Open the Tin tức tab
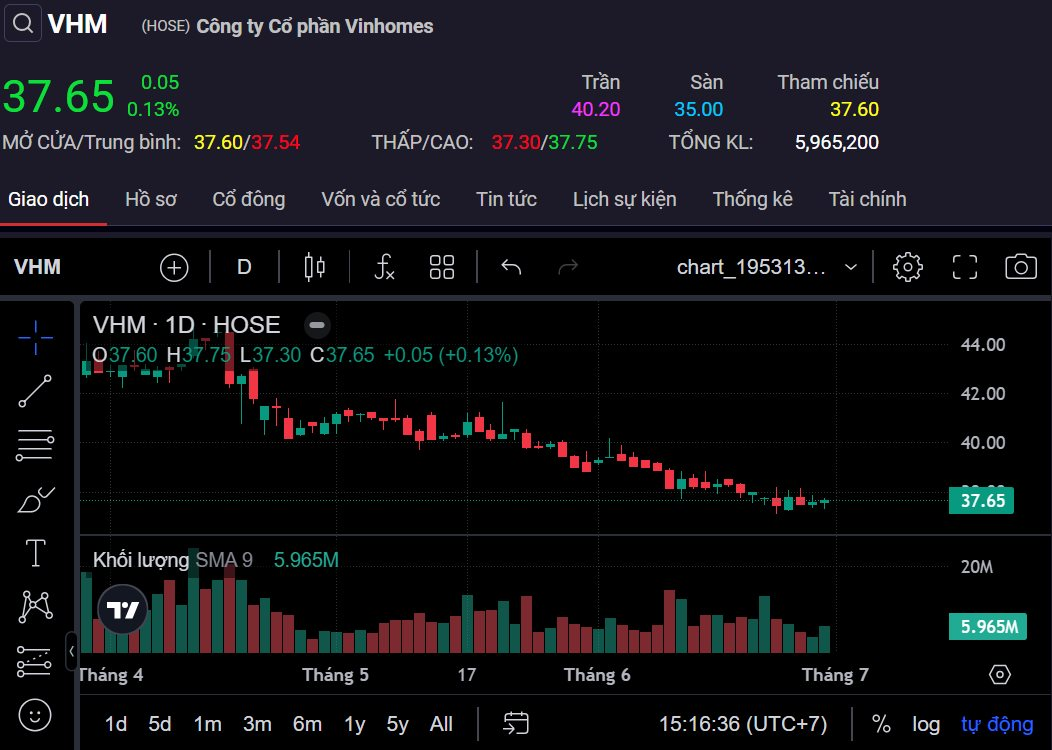 point(506,199)
